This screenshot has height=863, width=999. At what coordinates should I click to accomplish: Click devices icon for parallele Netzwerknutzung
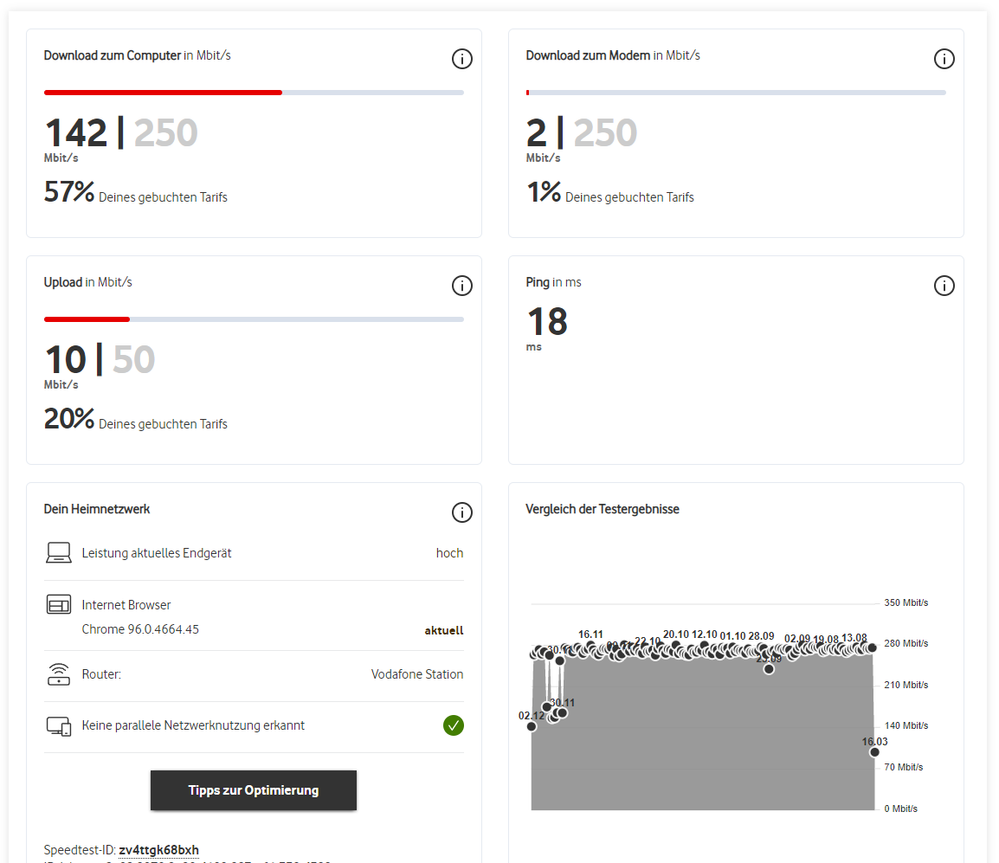(x=59, y=727)
